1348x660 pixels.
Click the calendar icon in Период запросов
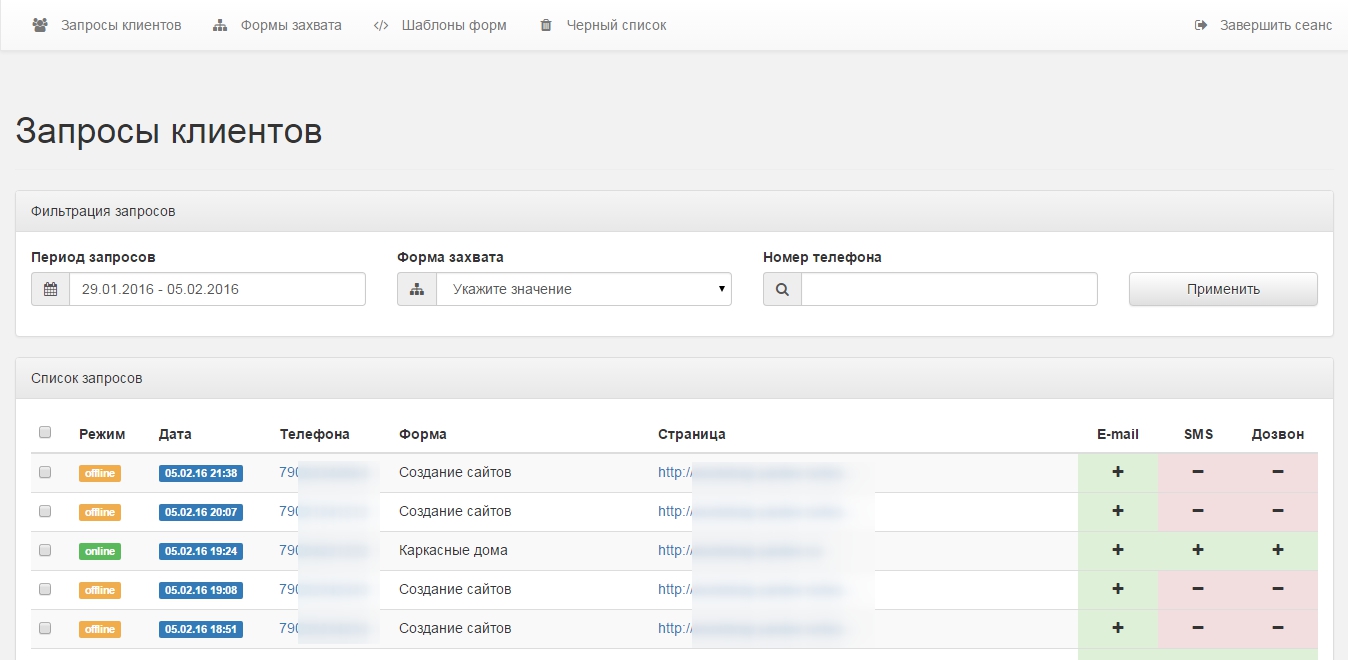click(x=50, y=289)
